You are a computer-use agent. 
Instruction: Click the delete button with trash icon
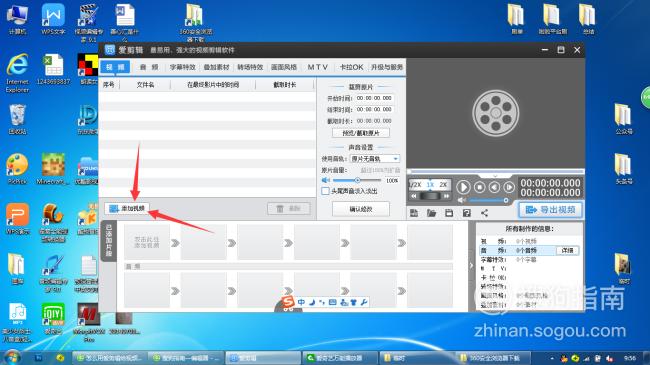tap(289, 209)
